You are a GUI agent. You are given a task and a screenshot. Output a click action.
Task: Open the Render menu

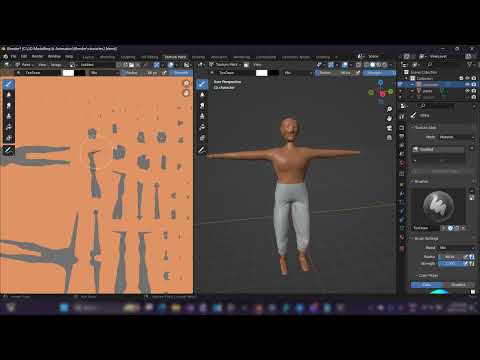(37, 56)
